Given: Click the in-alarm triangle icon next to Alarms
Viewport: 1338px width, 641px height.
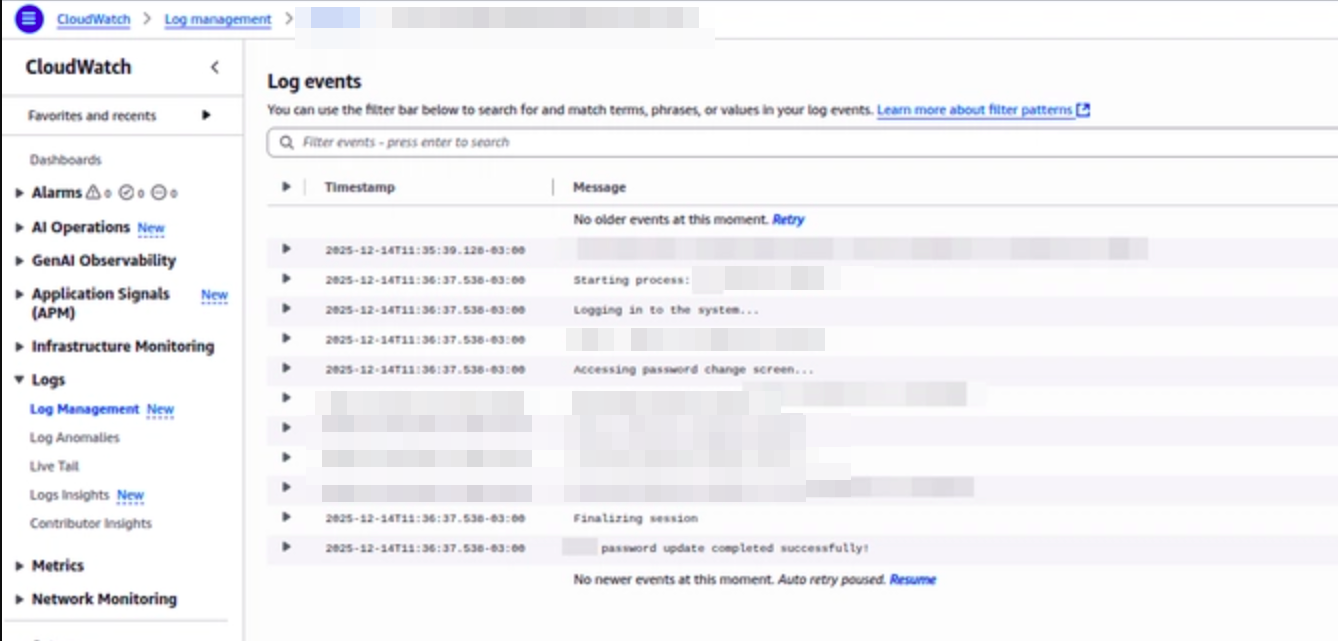Looking at the screenshot, I should 93,192.
